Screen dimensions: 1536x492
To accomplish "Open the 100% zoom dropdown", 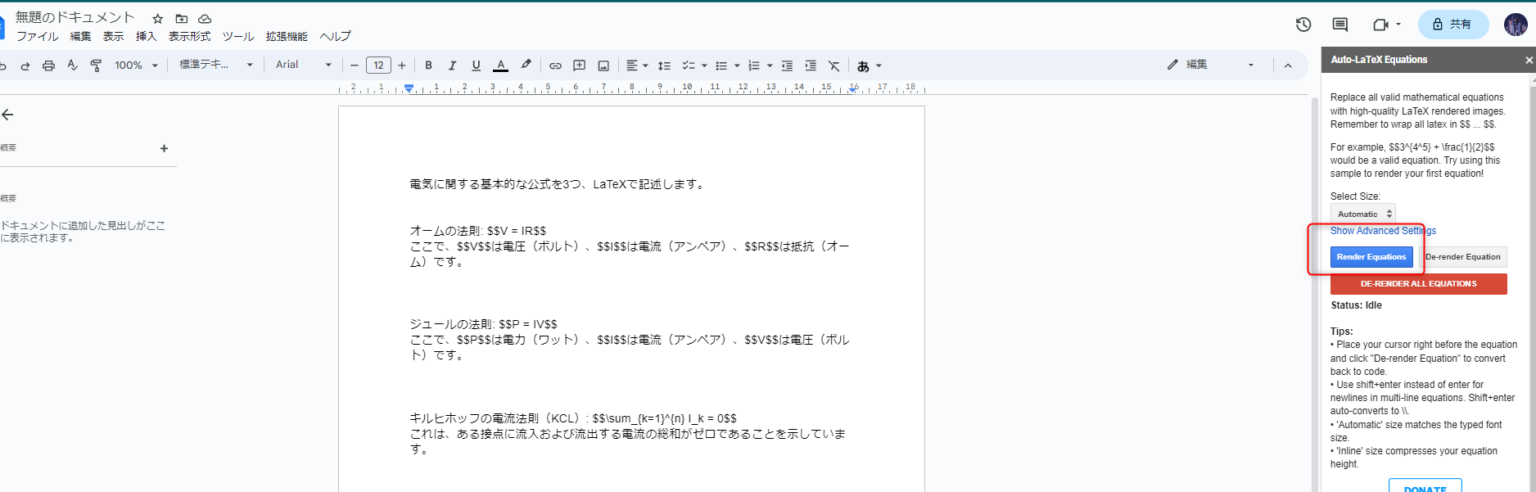I will (135, 66).
